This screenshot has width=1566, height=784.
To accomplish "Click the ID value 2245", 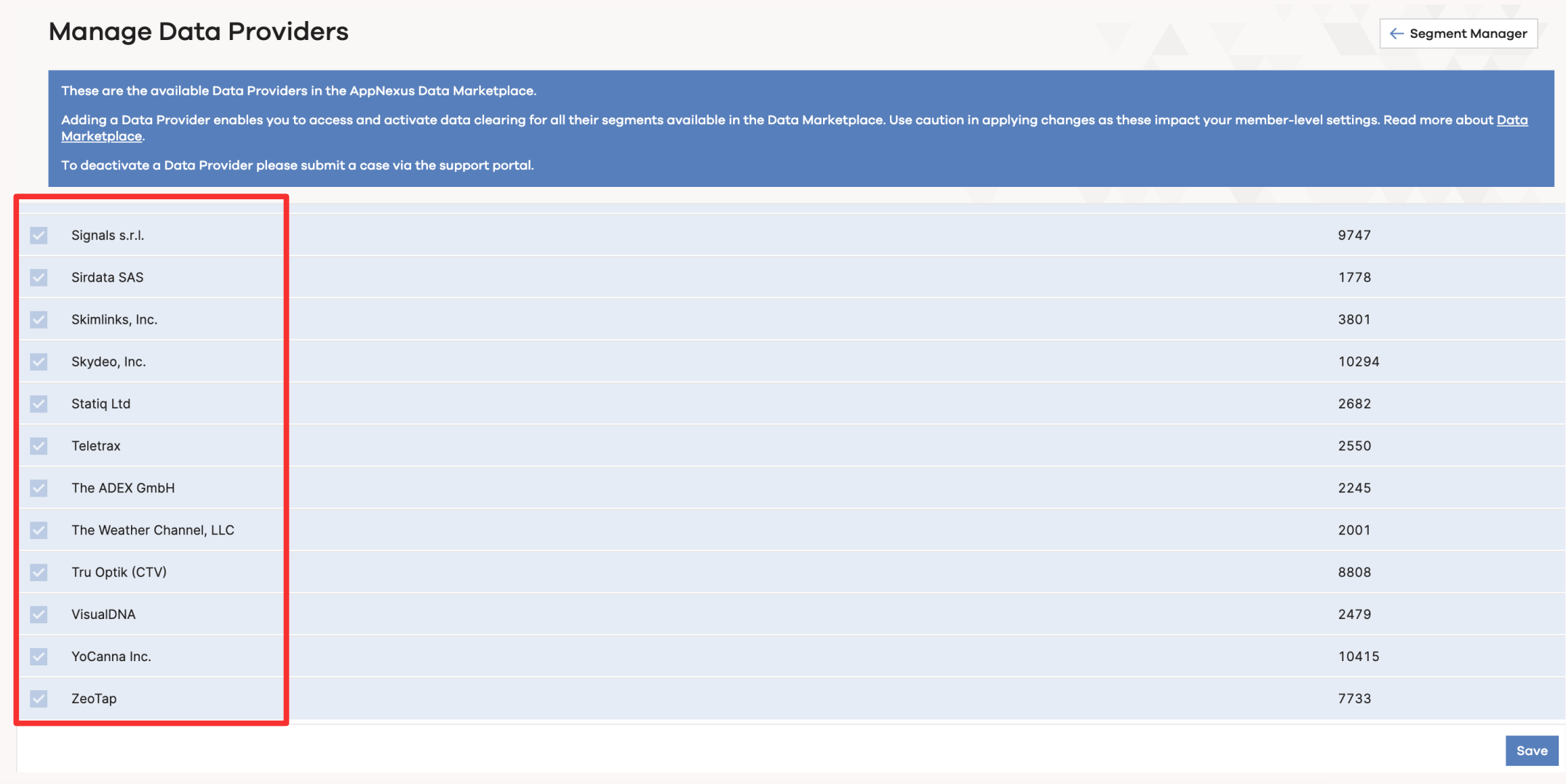I will click(x=1354, y=488).
